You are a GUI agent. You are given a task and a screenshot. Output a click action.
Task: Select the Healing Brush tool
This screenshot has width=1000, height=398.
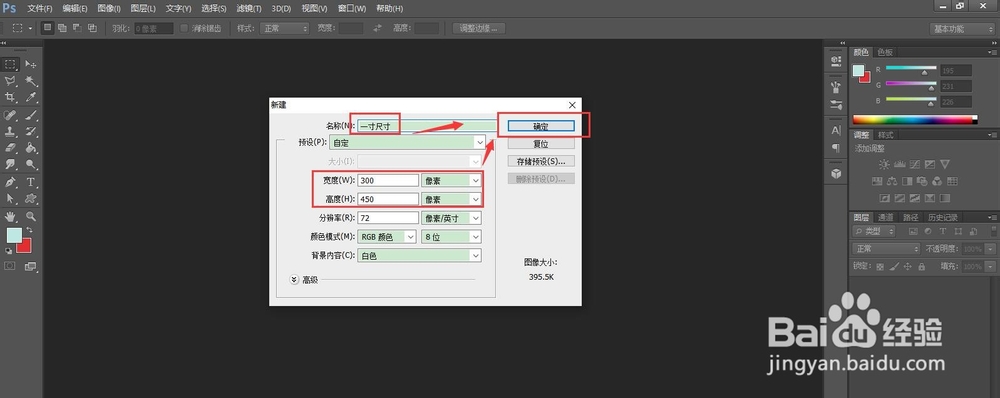(10, 115)
